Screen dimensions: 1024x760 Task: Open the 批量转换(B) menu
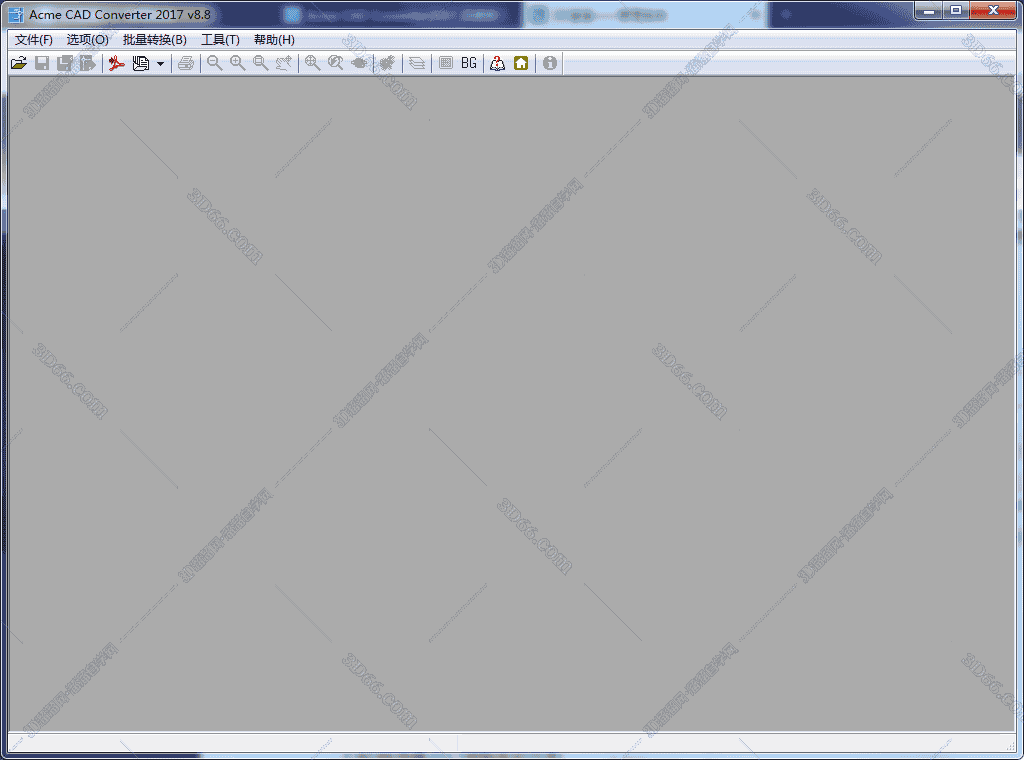point(154,40)
